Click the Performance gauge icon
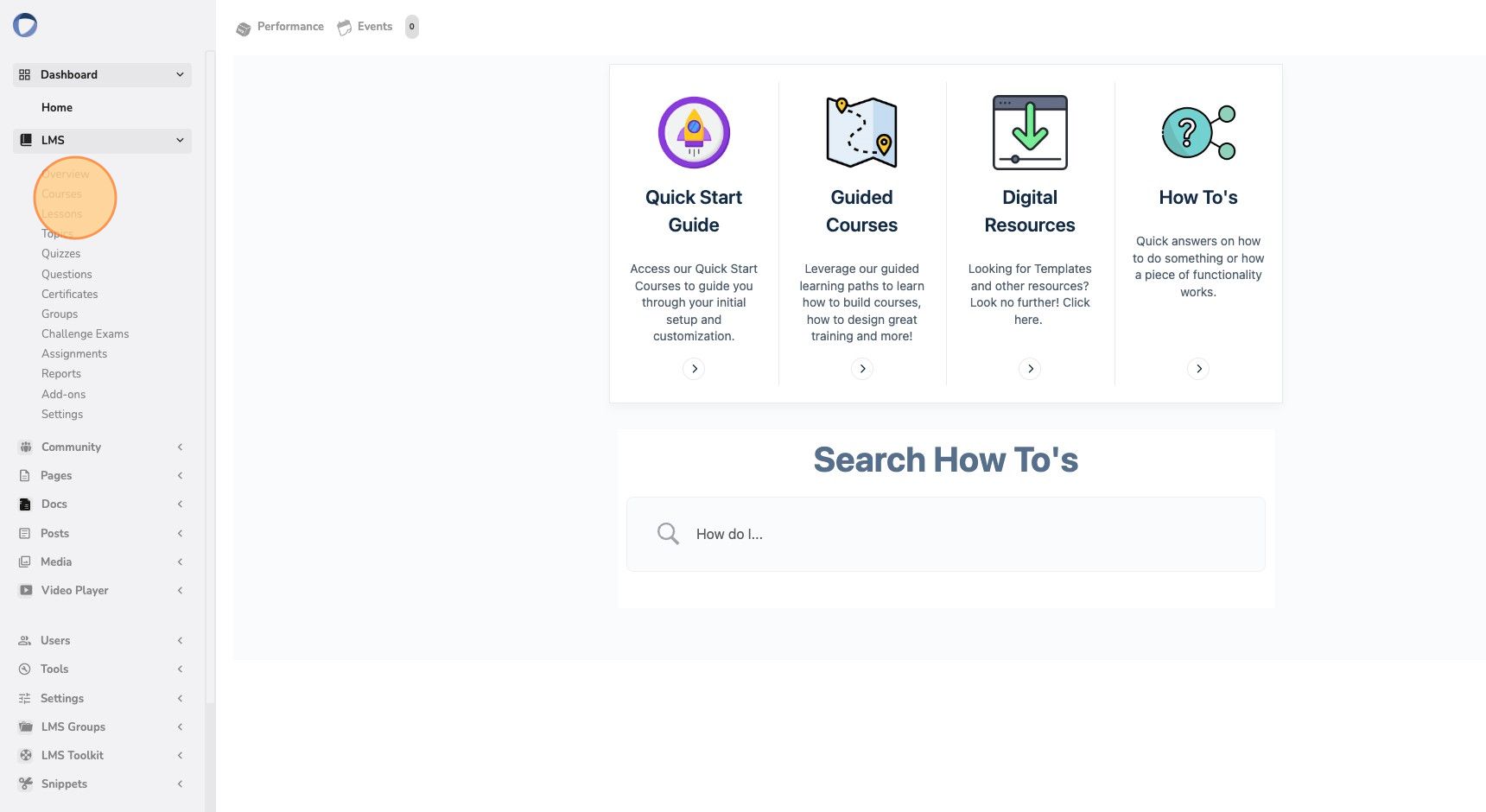The height and width of the screenshot is (812, 1486). (x=244, y=29)
